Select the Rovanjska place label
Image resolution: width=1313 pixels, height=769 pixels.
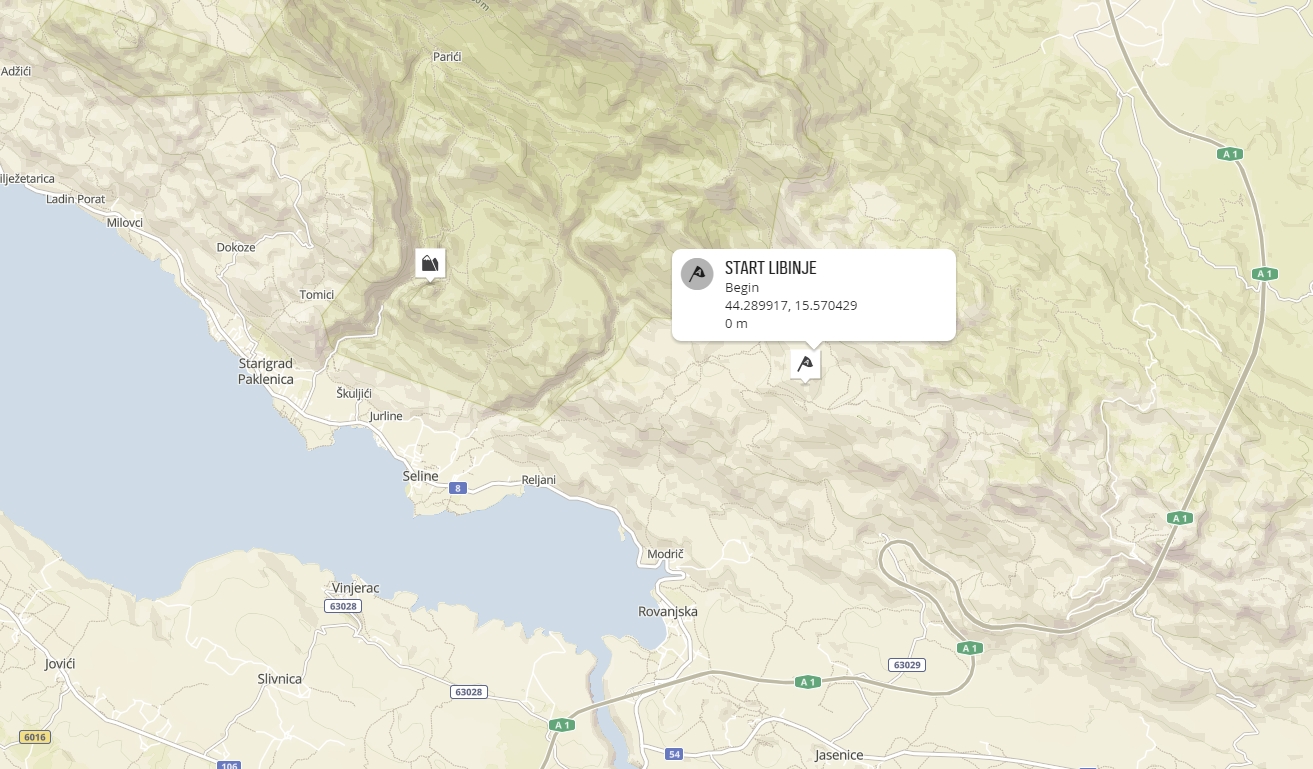tap(668, 611)
